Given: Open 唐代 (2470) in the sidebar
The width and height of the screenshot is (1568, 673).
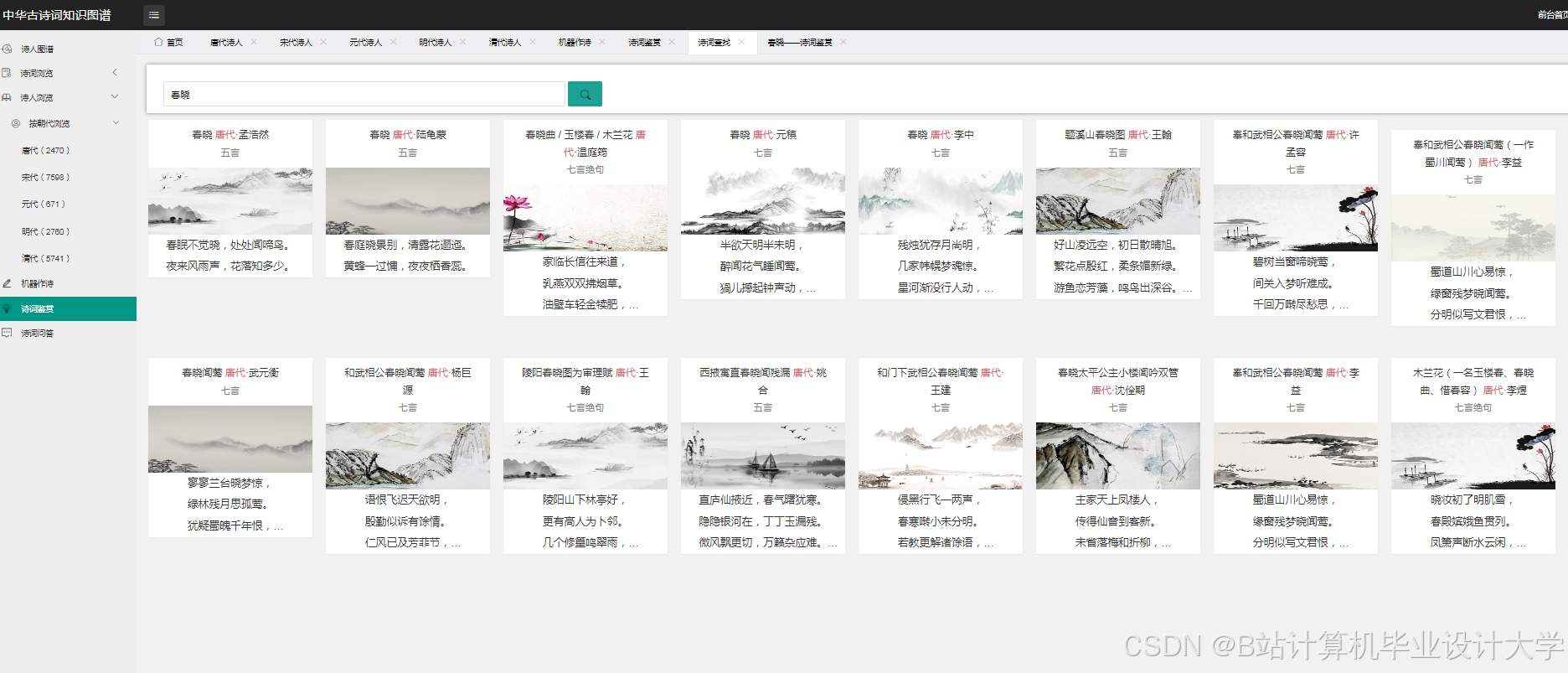Looking at the screenshot, I should point(45,151).
